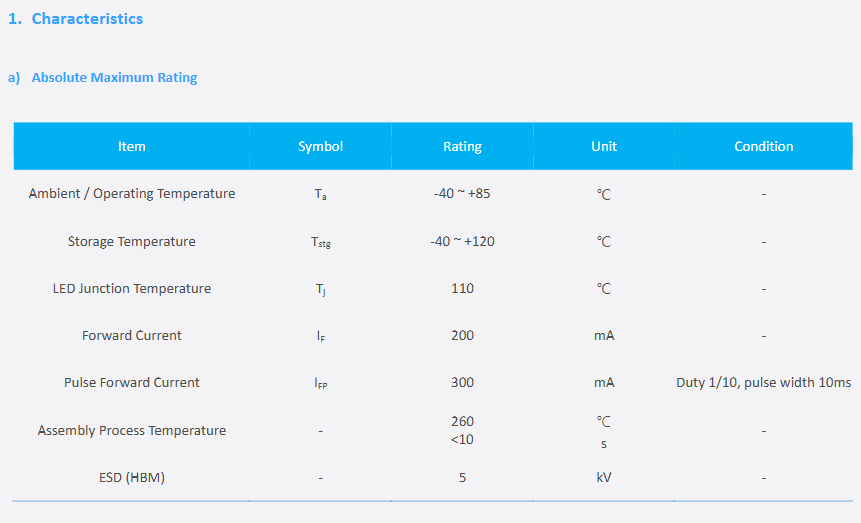Click the "Pulse Forward Current" item

[132, 383]
